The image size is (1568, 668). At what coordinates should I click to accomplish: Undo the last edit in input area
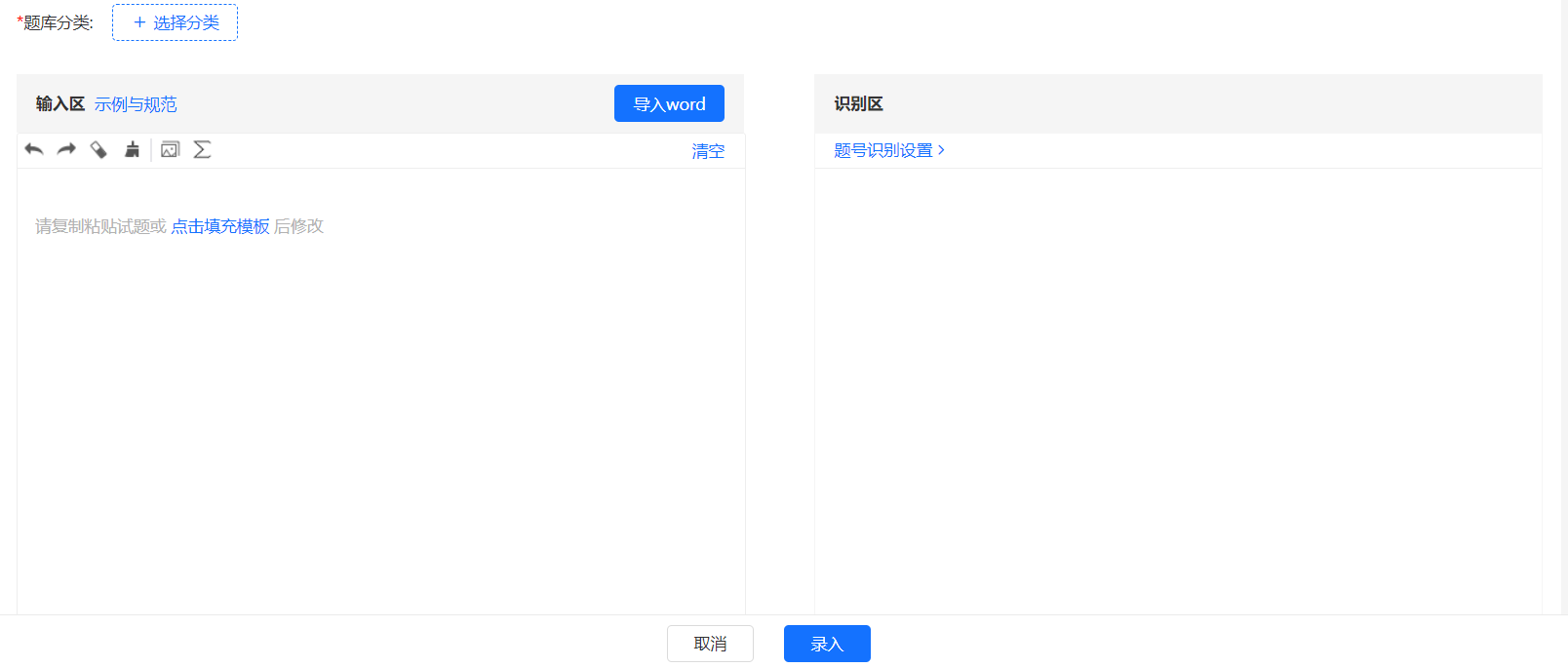pos(34,149)
